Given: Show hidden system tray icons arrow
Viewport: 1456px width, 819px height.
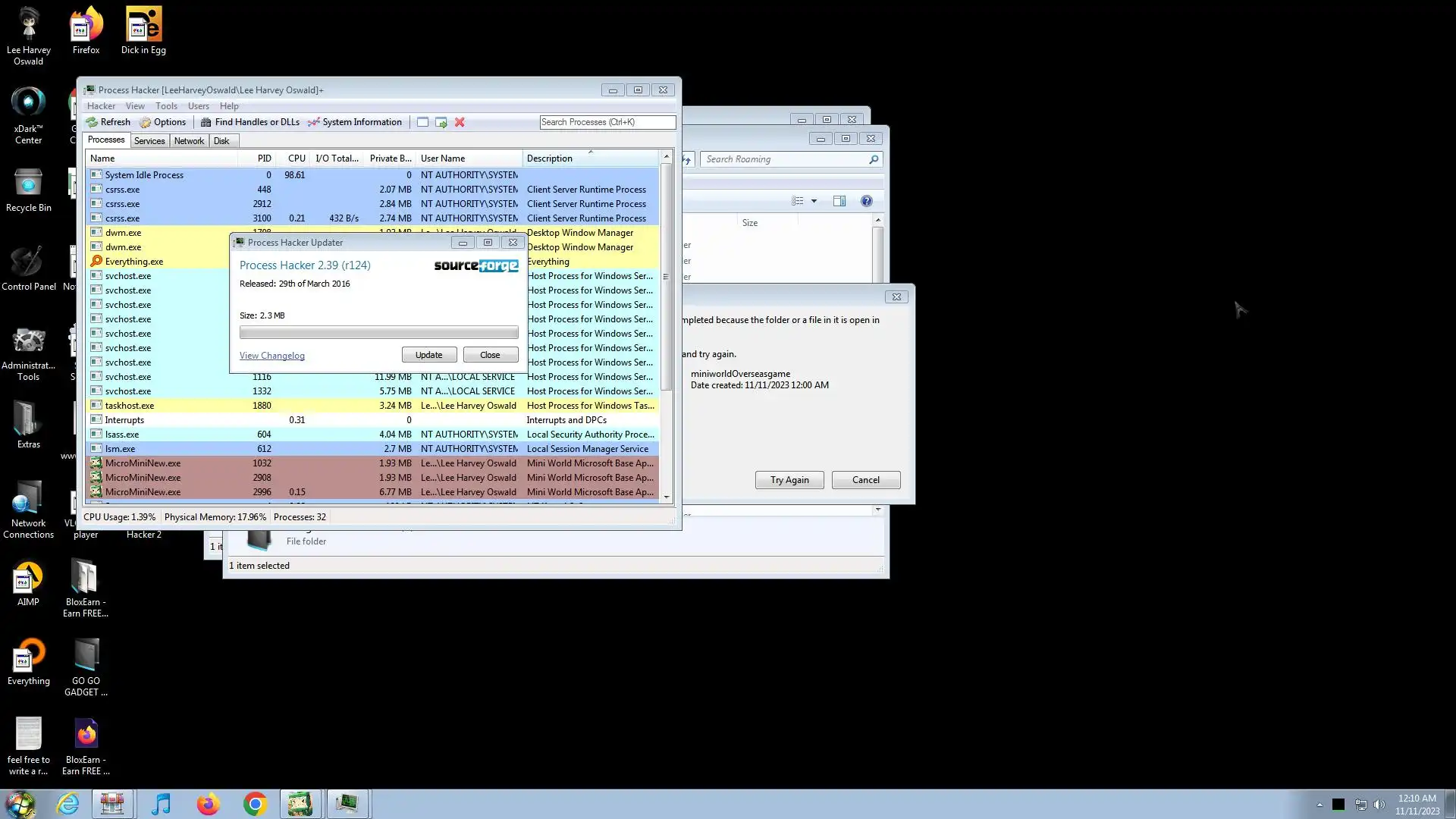Looking at the screenshot, I should 1319,805.
